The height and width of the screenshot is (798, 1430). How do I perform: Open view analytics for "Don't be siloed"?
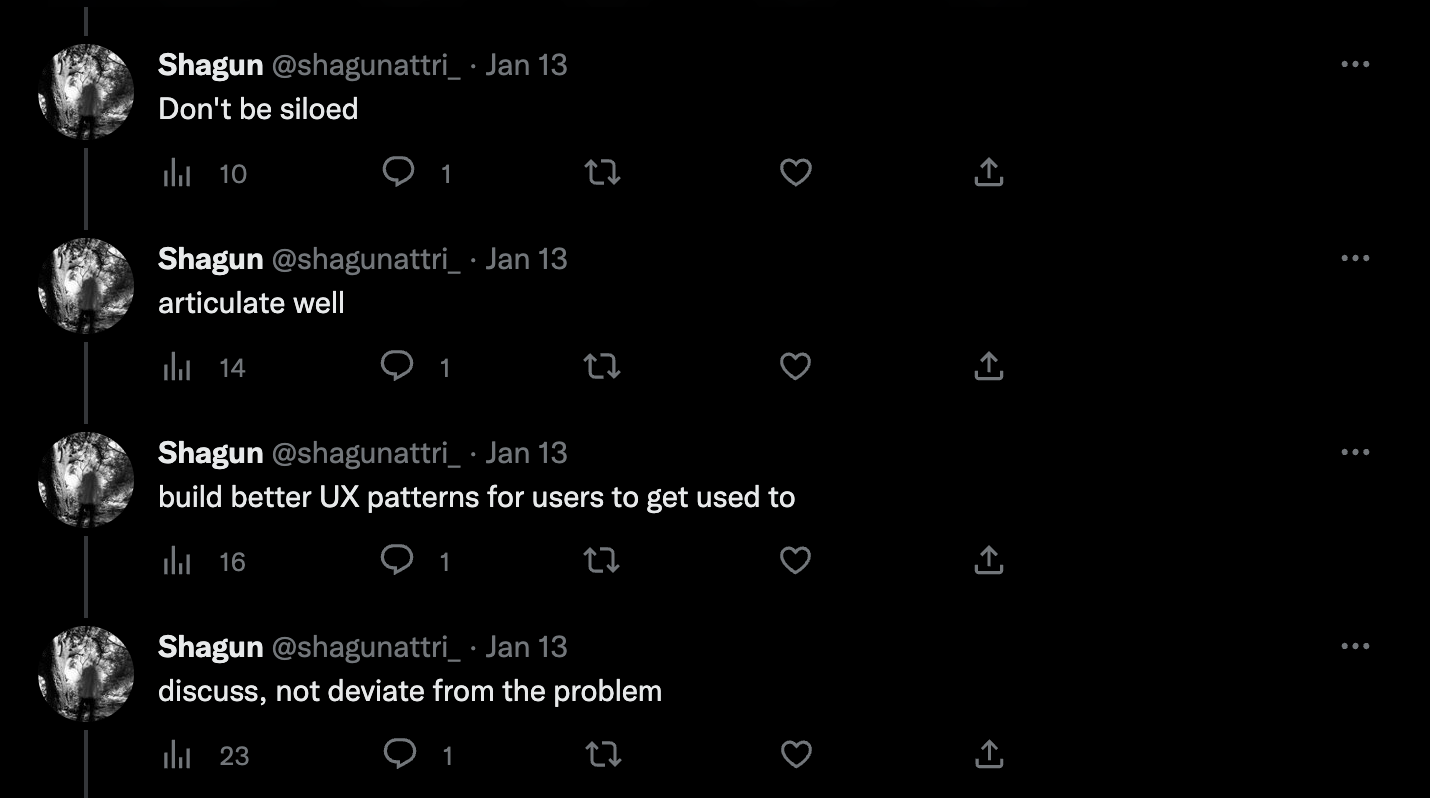coord(177,173)
